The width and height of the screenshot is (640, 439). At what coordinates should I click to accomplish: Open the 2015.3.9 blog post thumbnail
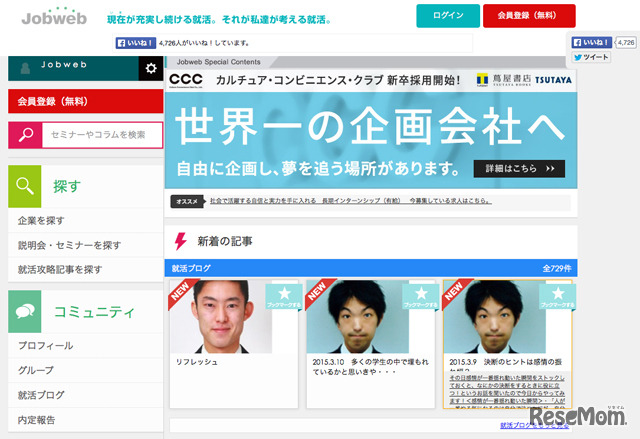click(x=495, y=317)
